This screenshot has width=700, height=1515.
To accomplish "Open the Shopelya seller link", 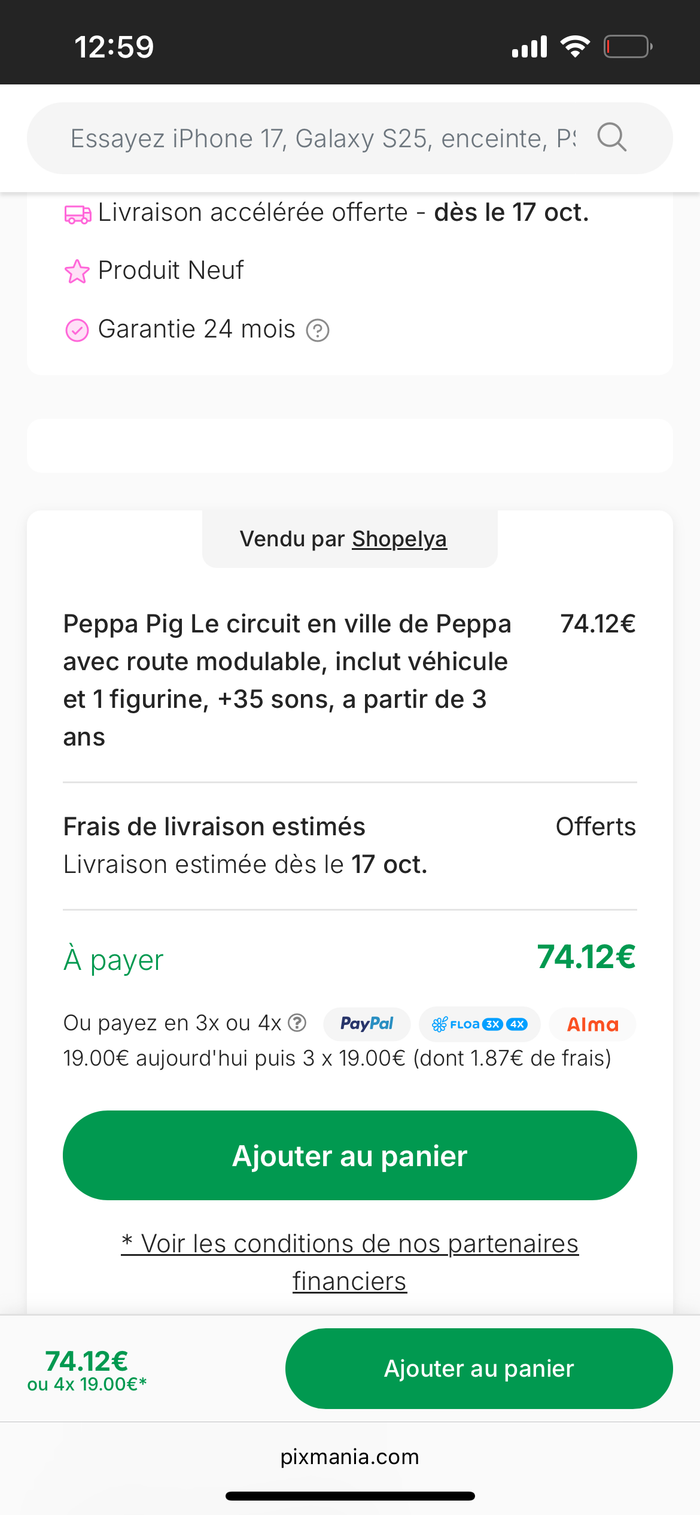I will 399,540.
